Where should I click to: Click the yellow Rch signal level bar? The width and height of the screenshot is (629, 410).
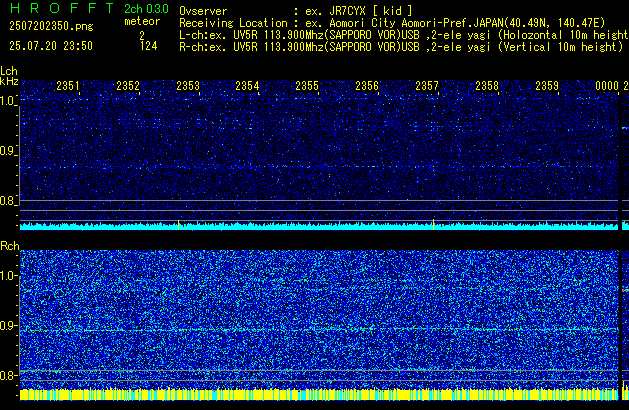319,394
